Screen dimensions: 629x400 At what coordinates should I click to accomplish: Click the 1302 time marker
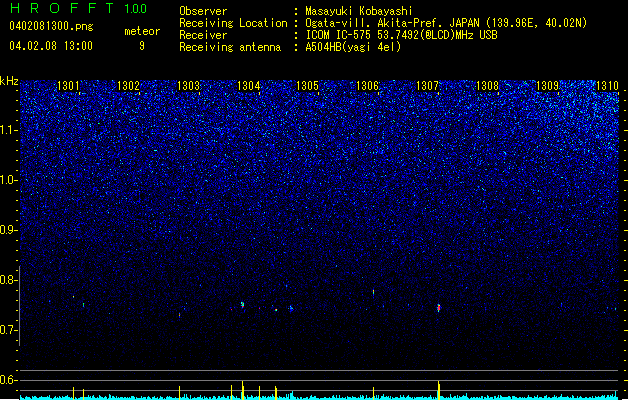click(128, 86)
